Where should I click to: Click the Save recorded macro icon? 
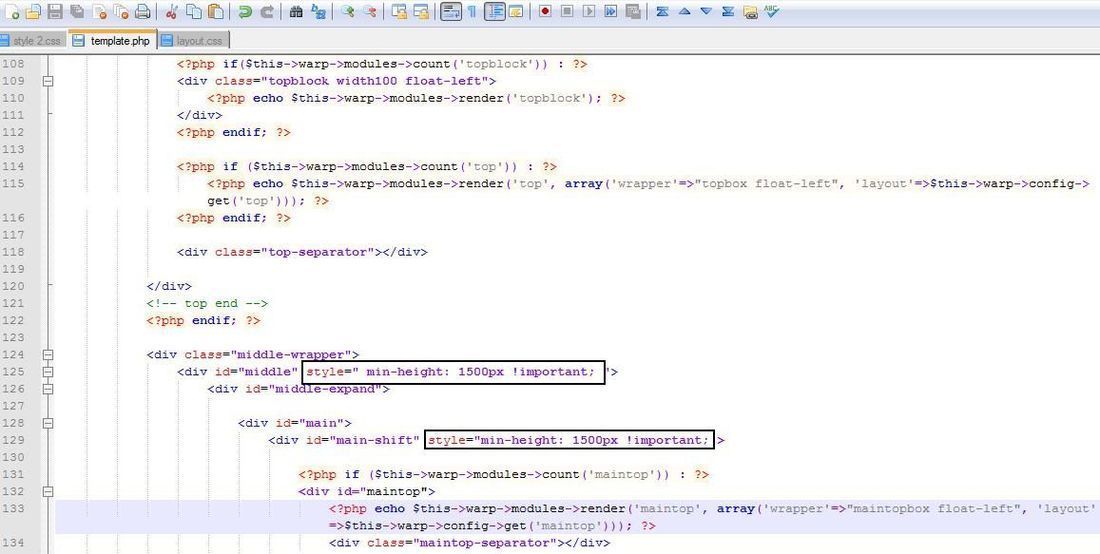632,12
